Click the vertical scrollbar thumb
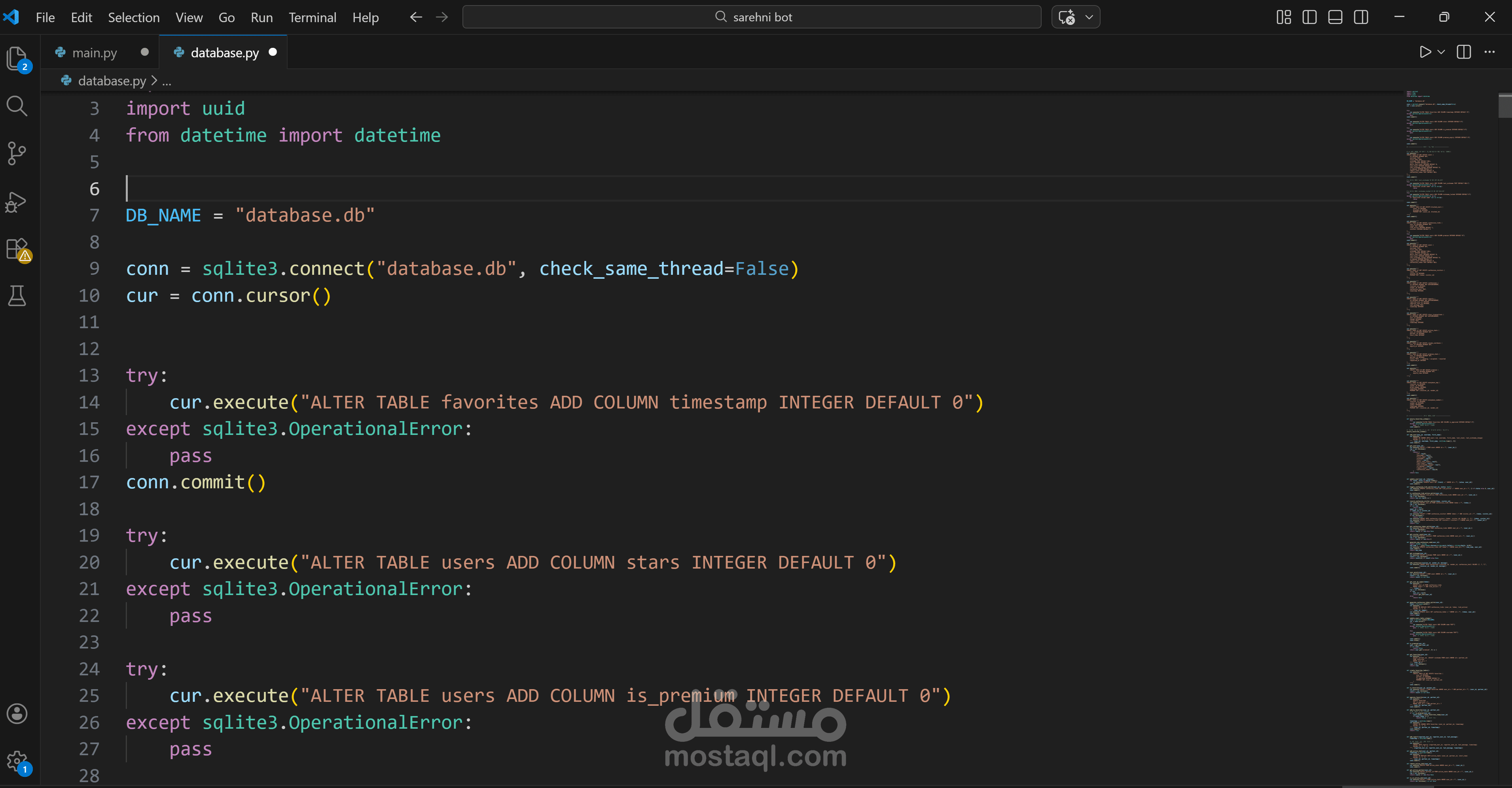The width and height of the screenshot is (1512, 788). tap(1504, 106)
